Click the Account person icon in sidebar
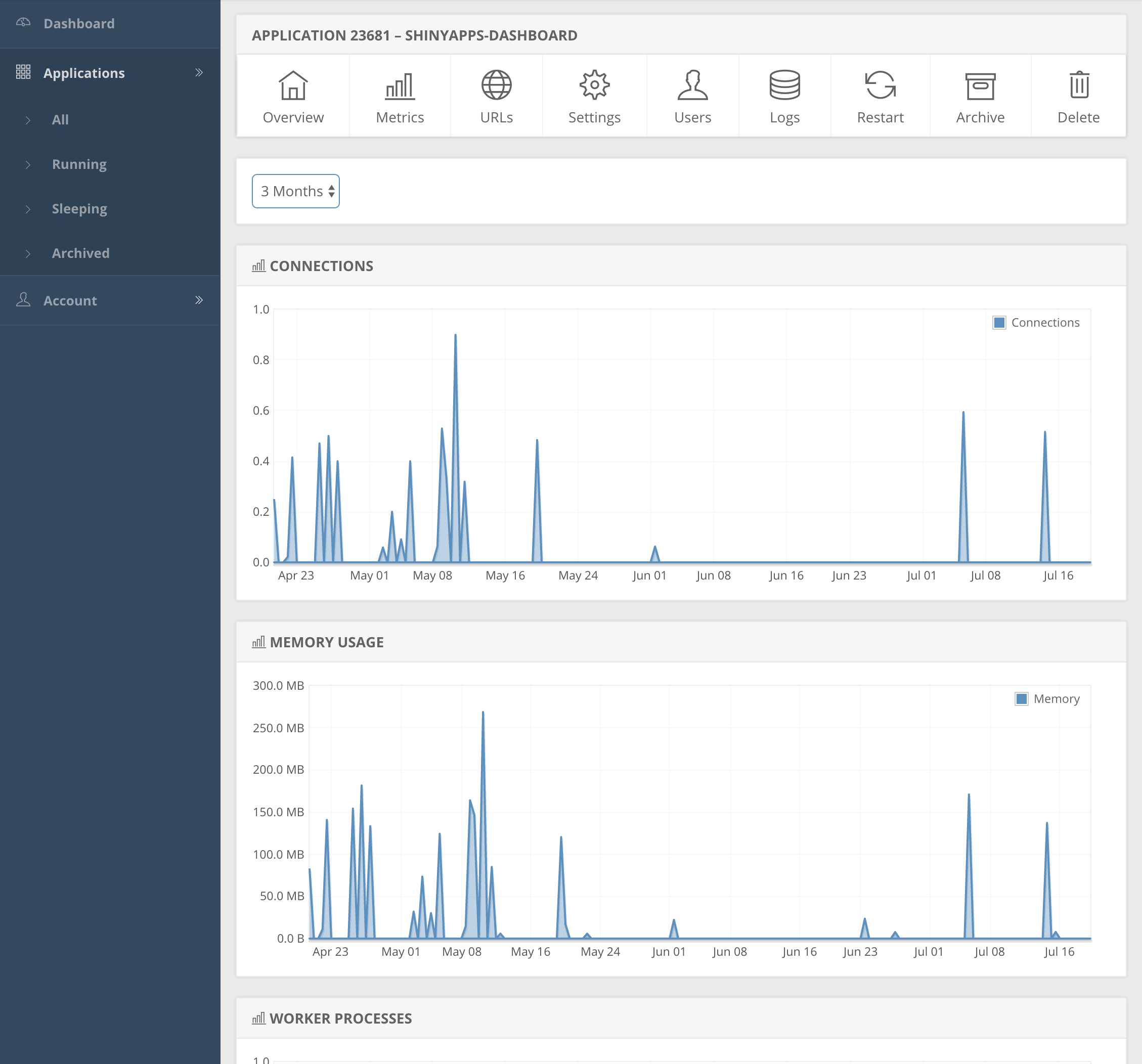The image size is (1142, 1064). tap(23, 300)
